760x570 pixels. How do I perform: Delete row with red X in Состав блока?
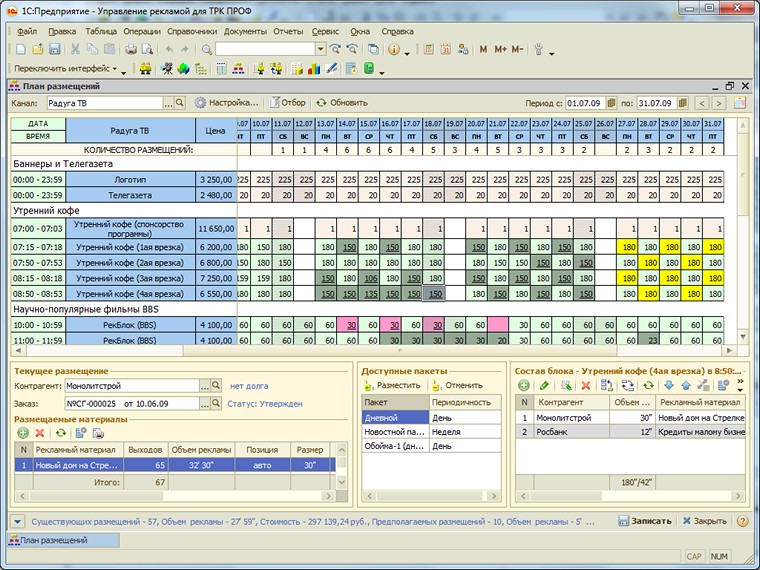586,385
